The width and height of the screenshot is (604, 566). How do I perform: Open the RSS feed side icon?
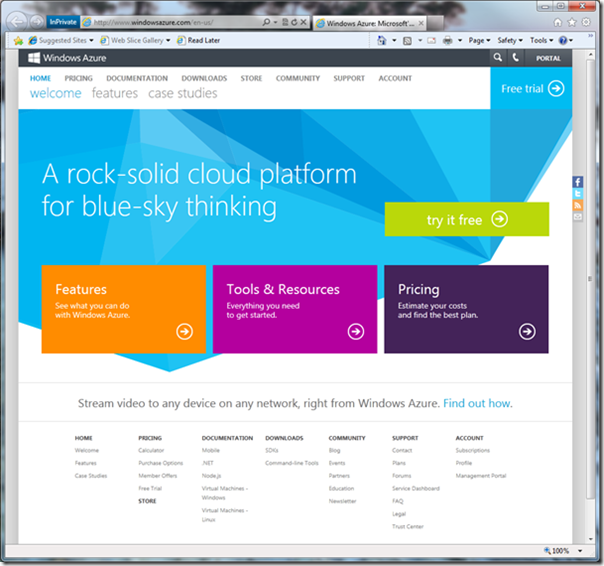pyautogui.click(x=577, y=205)
